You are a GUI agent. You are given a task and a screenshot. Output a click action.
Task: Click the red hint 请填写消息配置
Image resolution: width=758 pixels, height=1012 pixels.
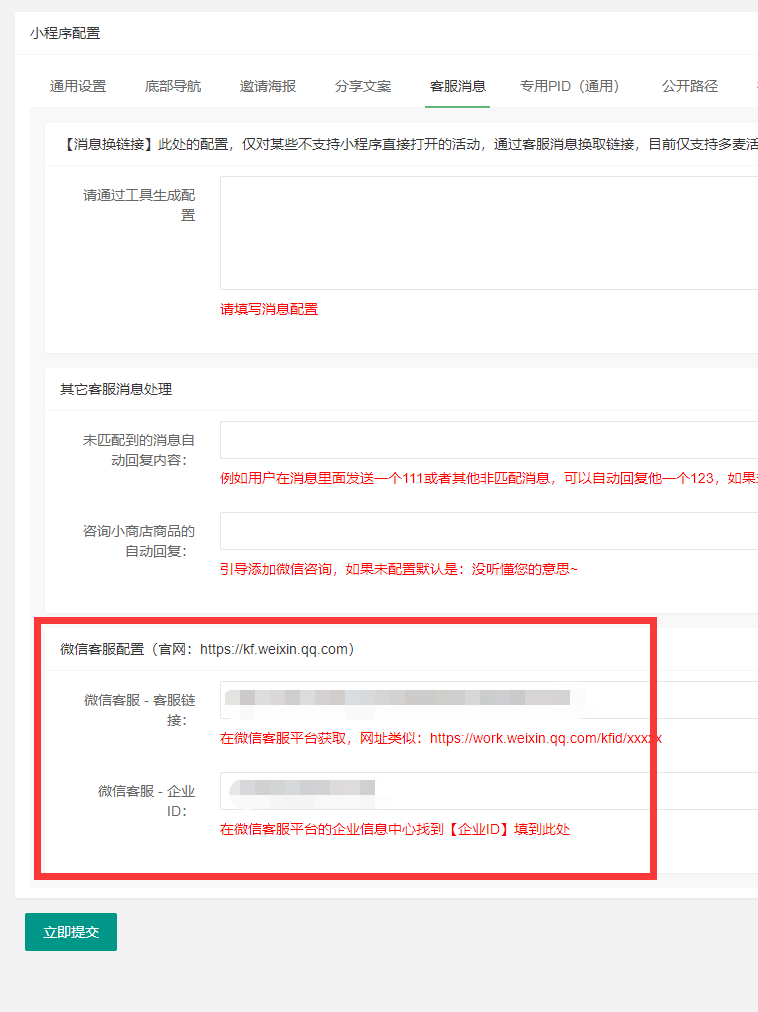pos(269,309)
